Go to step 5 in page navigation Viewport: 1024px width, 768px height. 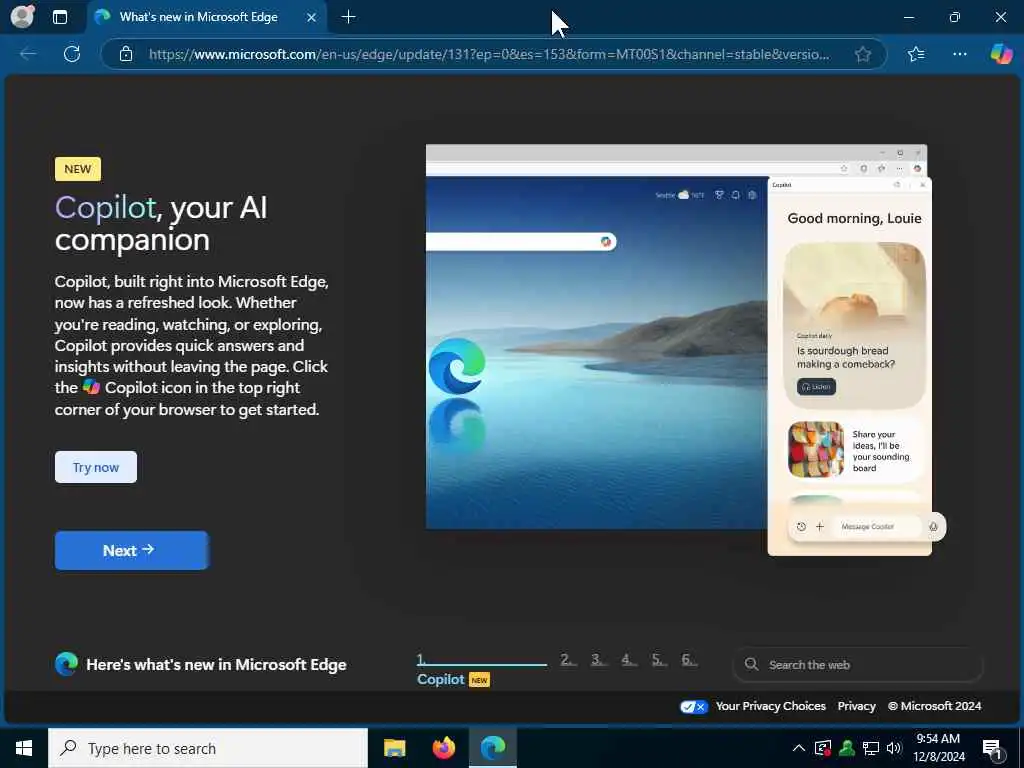(x=659, y=660)
